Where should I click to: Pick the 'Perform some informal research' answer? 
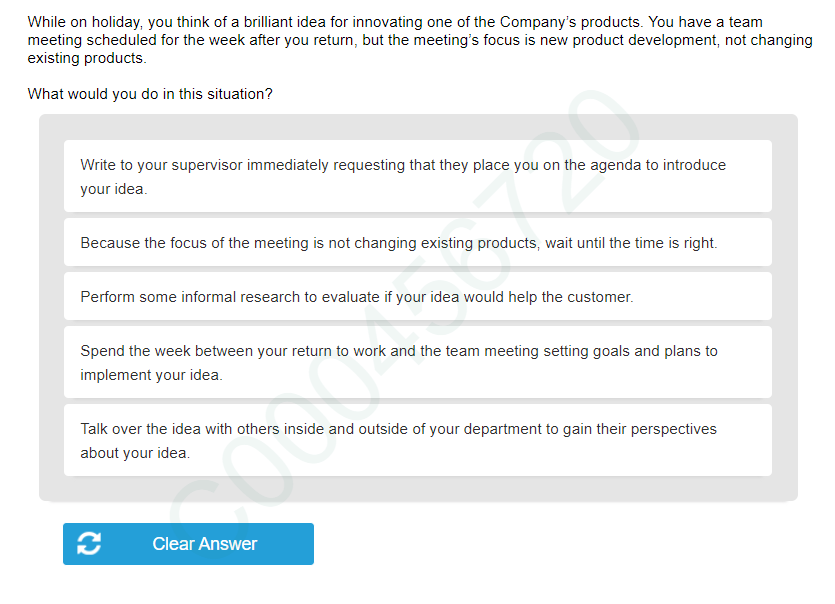pyautogui.click(x=417, y=297)
